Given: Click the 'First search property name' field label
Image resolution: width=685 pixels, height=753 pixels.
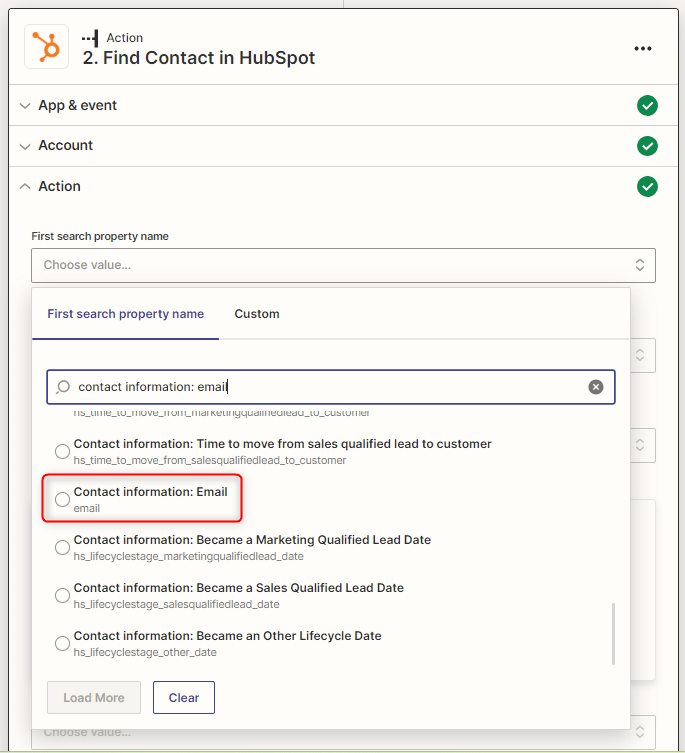Looking at the screenshot, I should tap(100, 236).
